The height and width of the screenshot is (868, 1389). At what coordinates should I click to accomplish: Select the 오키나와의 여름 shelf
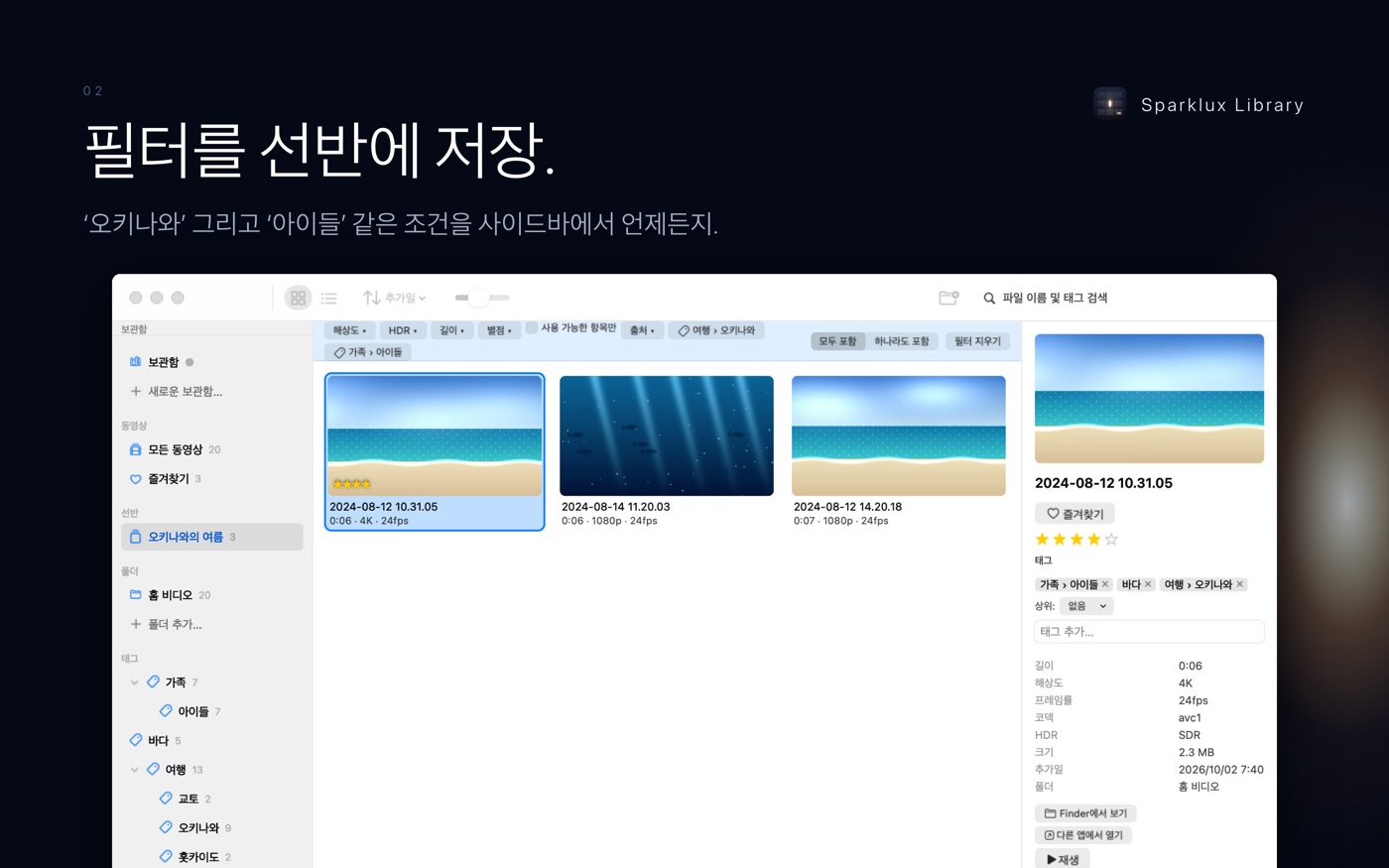coord(211,537)
